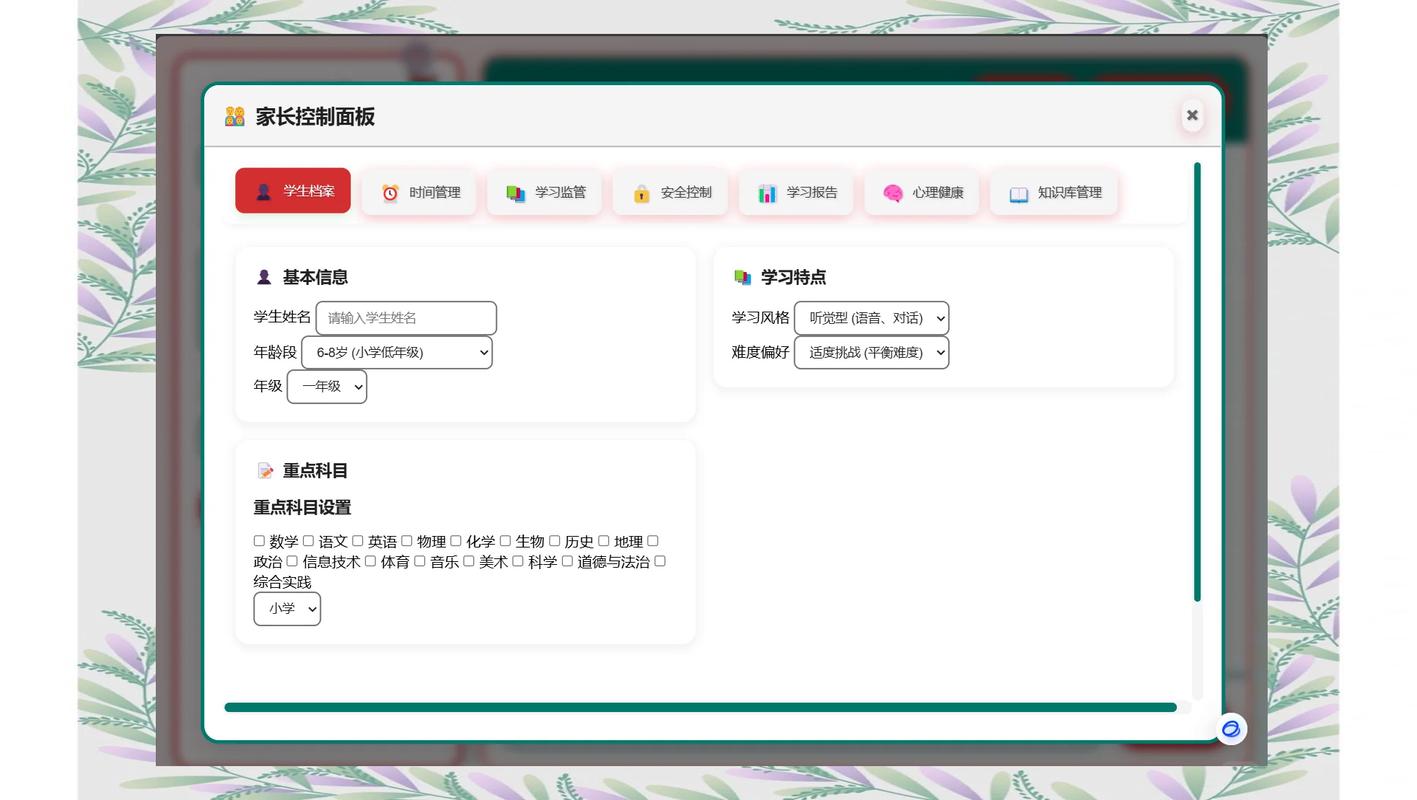Click the vertical green scrollbar thumb

pyautogui.click(x=1197, y=382)
